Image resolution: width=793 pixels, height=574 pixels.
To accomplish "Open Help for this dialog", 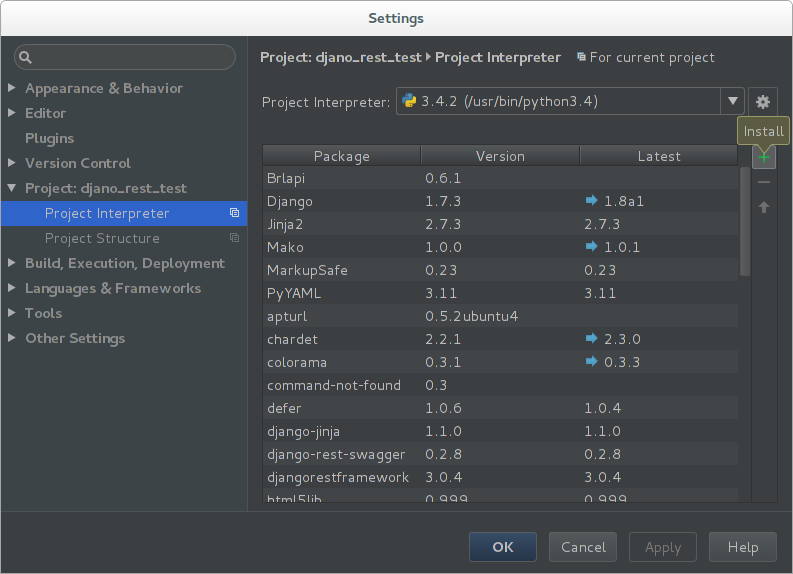I will [742, 547].
